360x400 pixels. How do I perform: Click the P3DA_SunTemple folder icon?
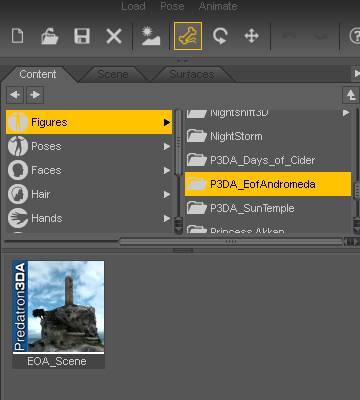tap(196, 208)
